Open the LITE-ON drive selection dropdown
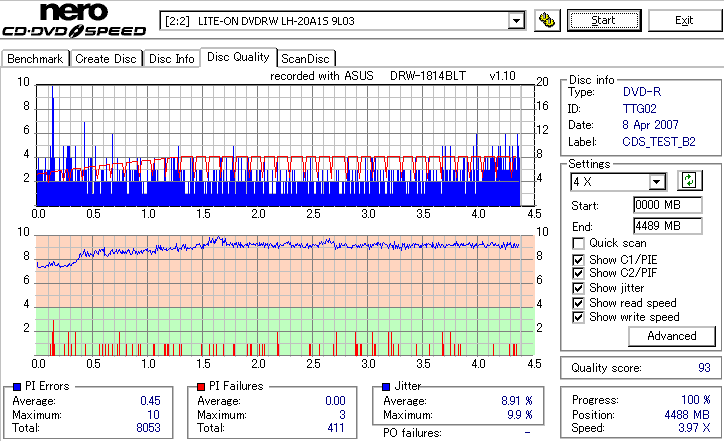 pos(516,21)
